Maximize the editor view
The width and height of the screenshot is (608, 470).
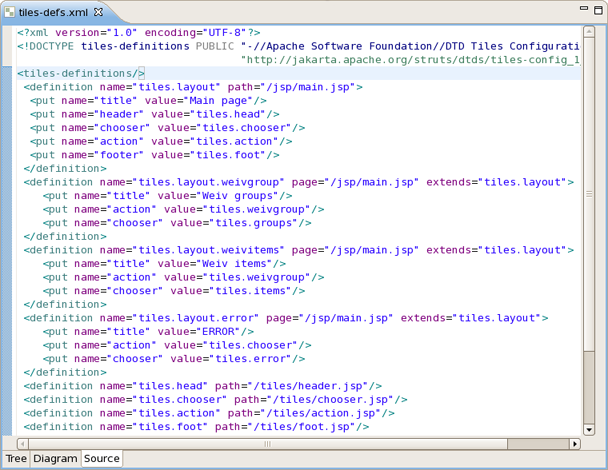(598, 10)
